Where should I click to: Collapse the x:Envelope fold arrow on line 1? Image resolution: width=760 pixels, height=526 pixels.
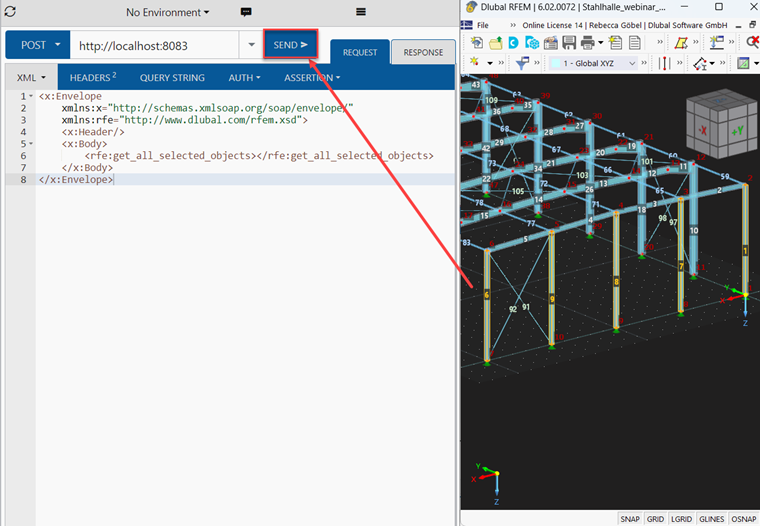[31, 96]
